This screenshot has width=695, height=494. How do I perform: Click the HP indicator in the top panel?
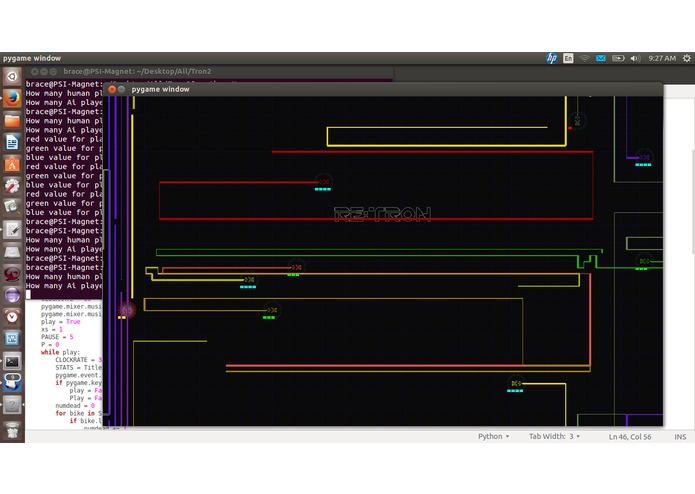(x=551, y=58)
